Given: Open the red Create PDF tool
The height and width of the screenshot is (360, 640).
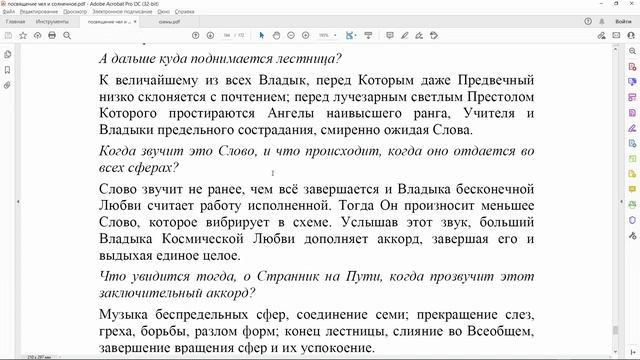Looking at the screenshot, I should tap(632, 67).
